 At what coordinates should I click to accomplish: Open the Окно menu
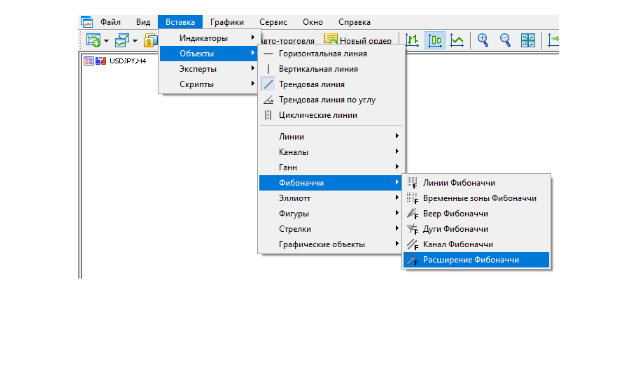coord(312,22)
